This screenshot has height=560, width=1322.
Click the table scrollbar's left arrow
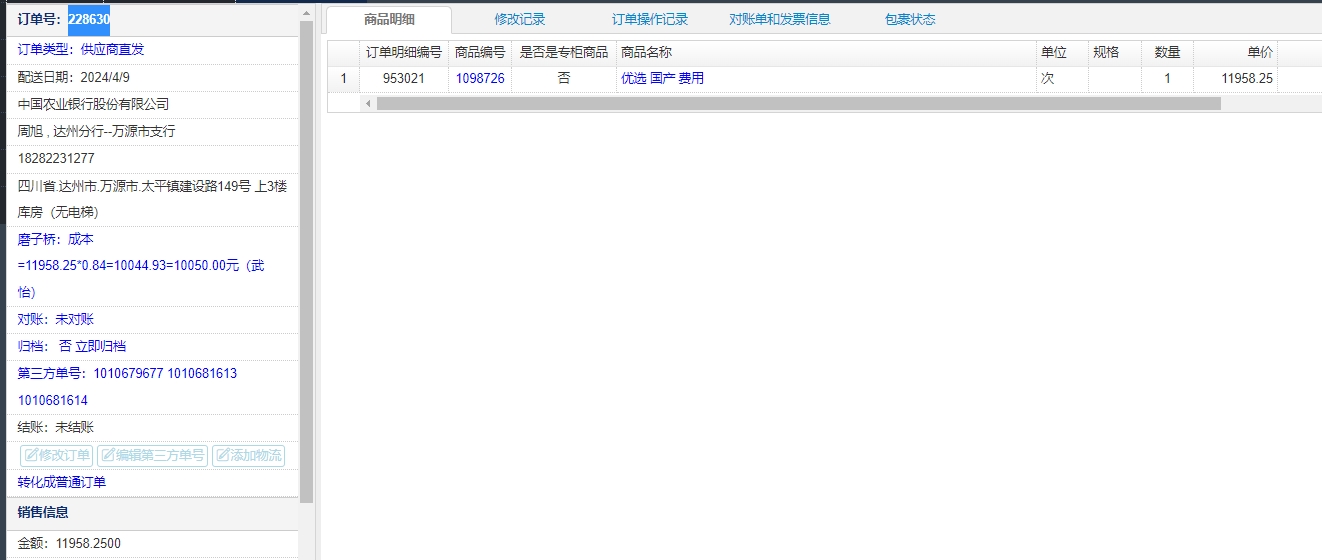tap(367, 103)
